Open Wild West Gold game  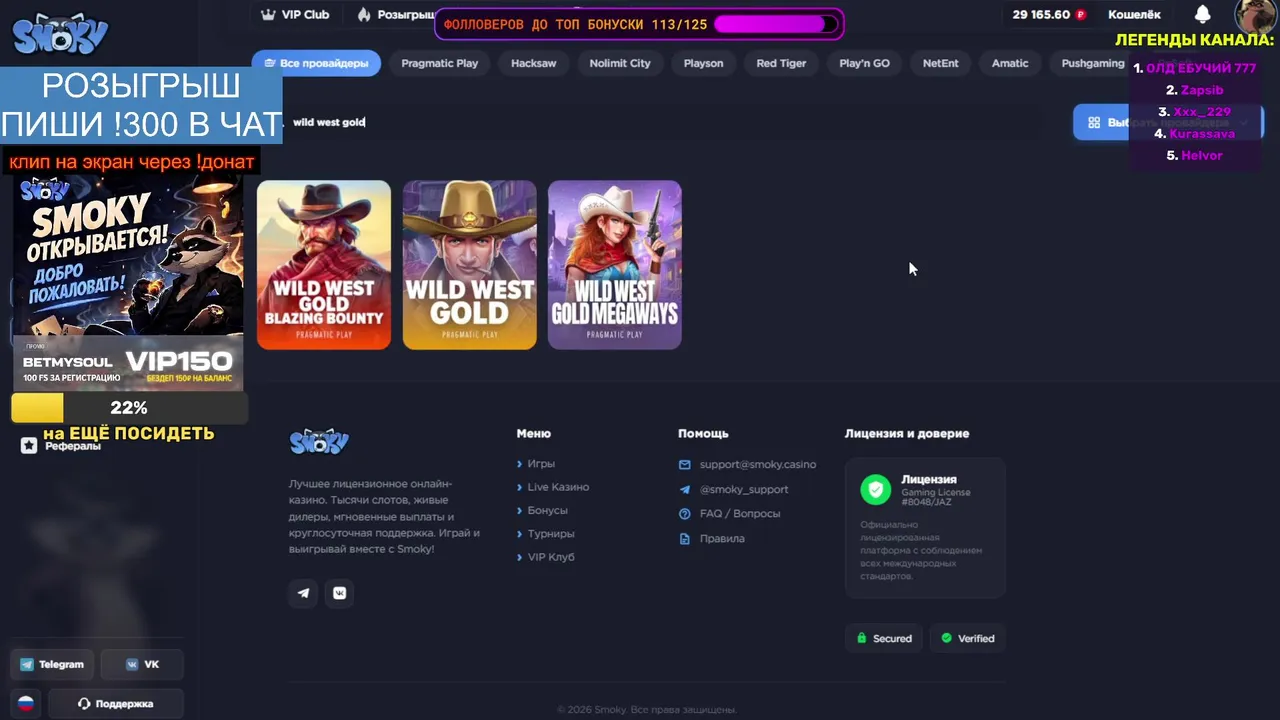tap(470, 265)
